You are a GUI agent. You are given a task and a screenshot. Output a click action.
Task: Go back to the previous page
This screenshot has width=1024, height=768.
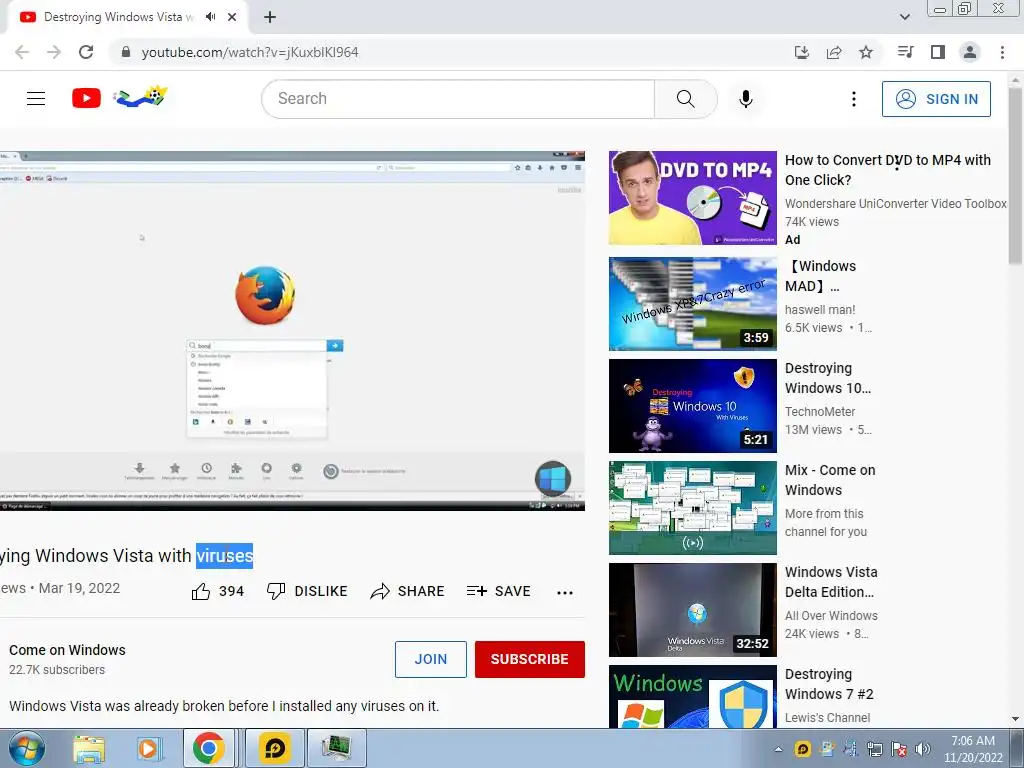22,52
